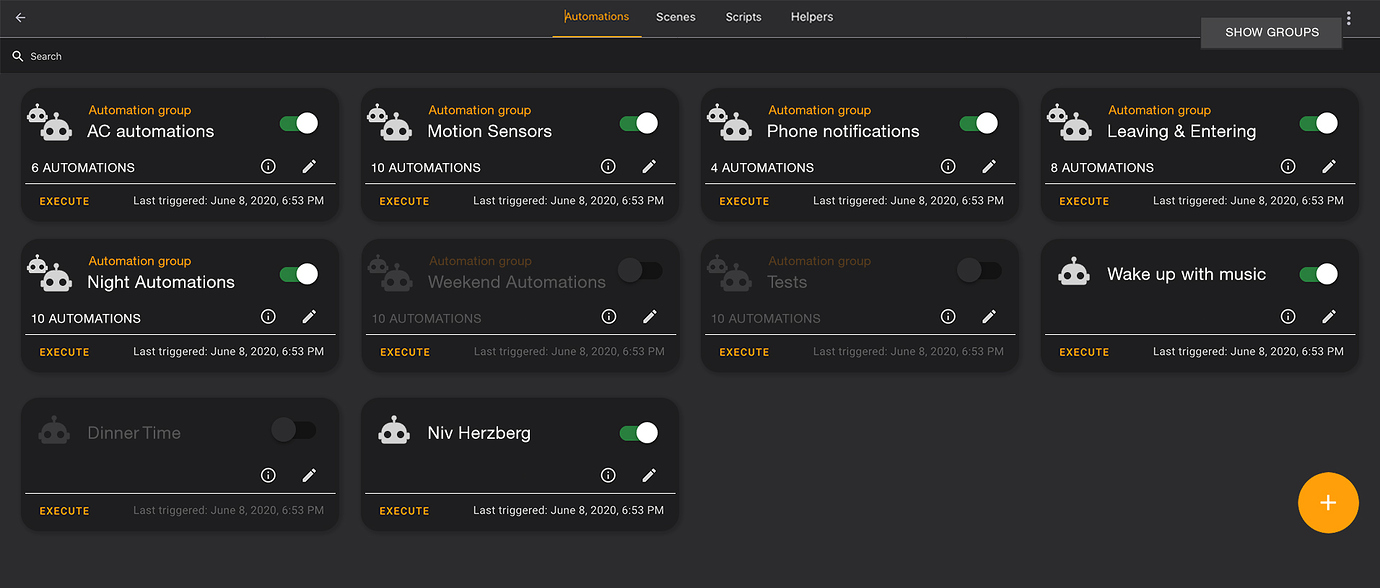Viewport: 1380px width, 588px height.
Task: Execute Leaving & Entering group
Action: 1085,201
